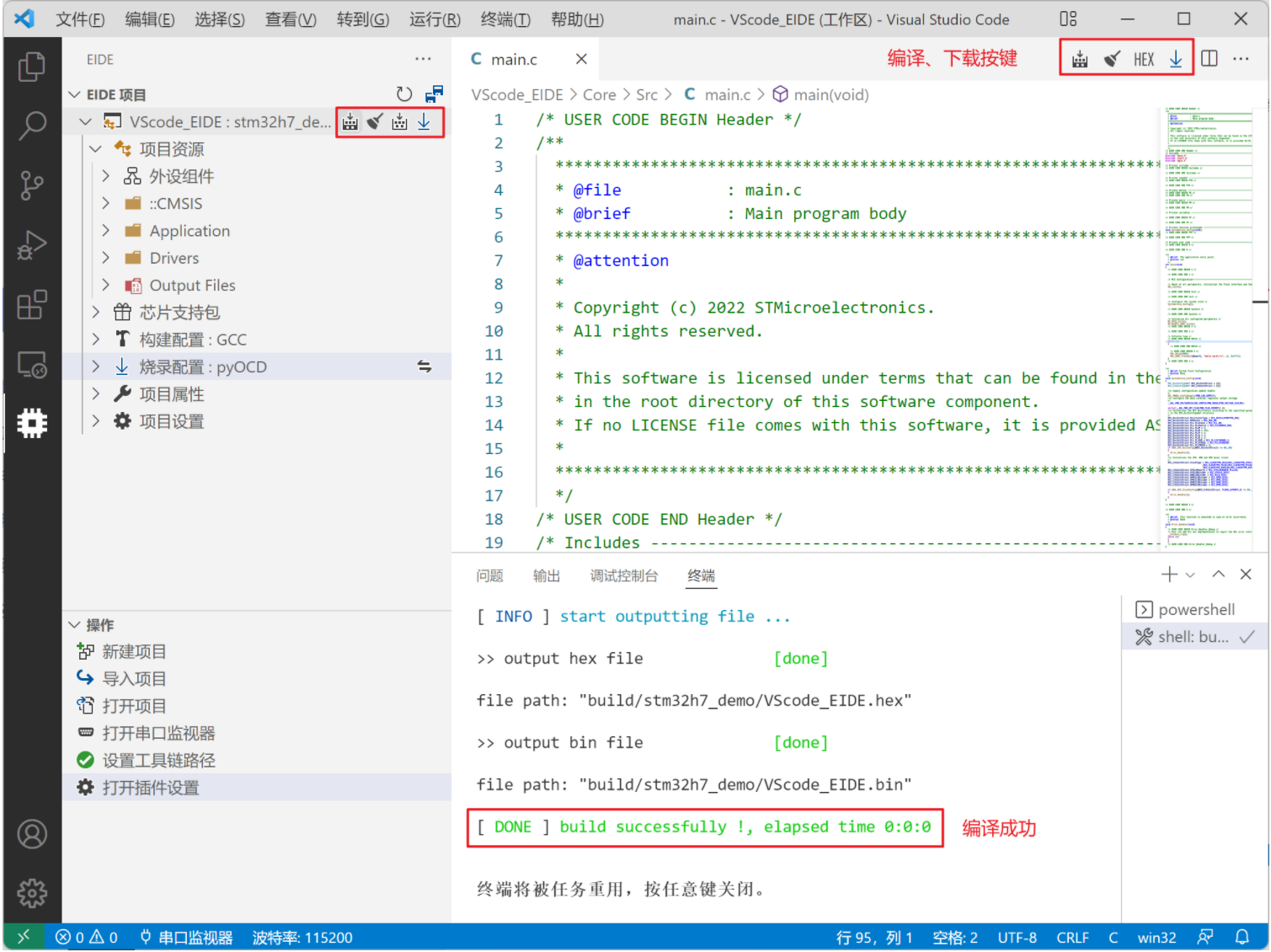Switch flasher icon on 烧录配置 row
The image size is (1271, 952).
(425, 366)
